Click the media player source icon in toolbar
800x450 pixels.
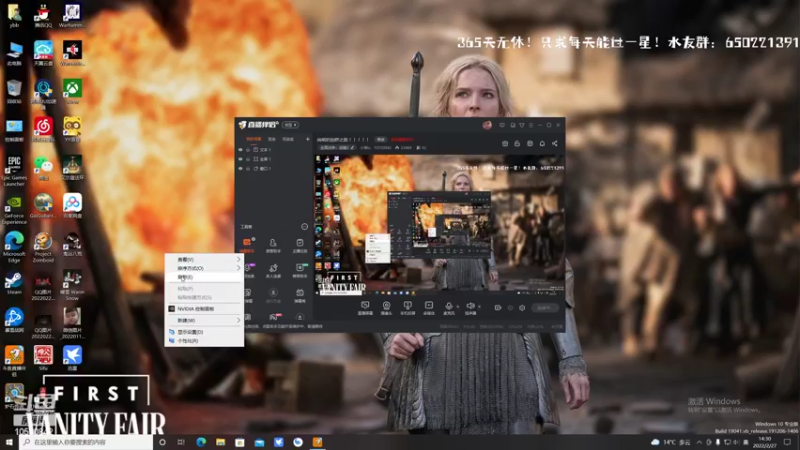point(429,308)
